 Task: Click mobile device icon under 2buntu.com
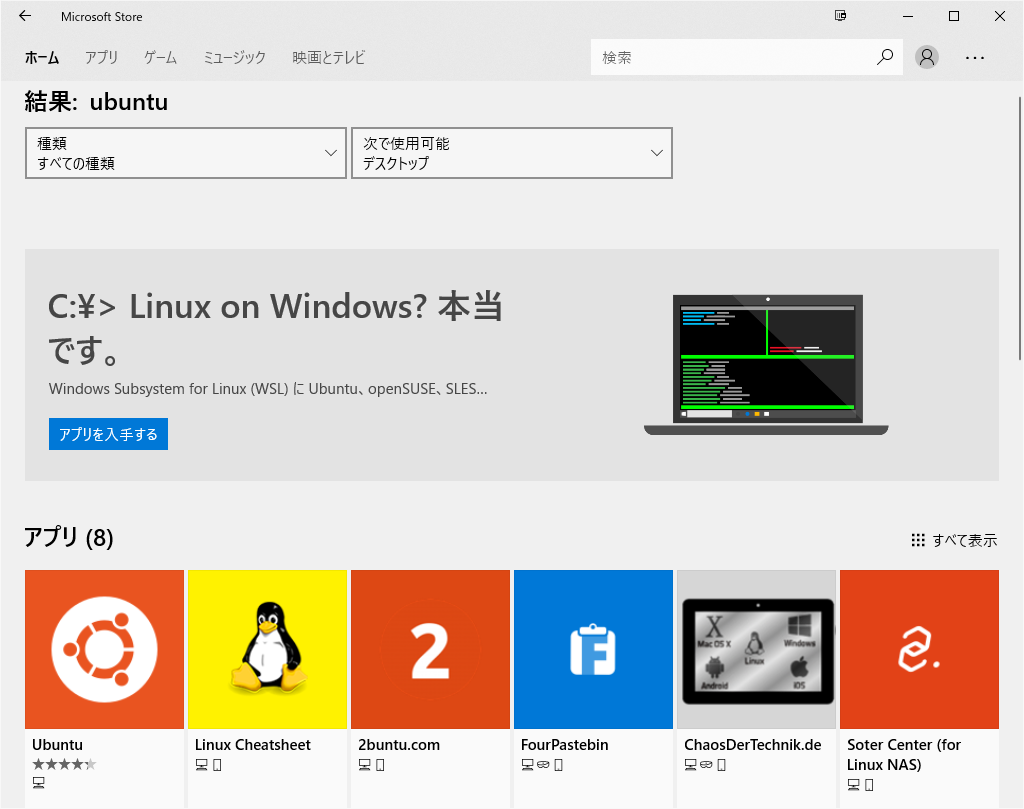pos(380,765)
